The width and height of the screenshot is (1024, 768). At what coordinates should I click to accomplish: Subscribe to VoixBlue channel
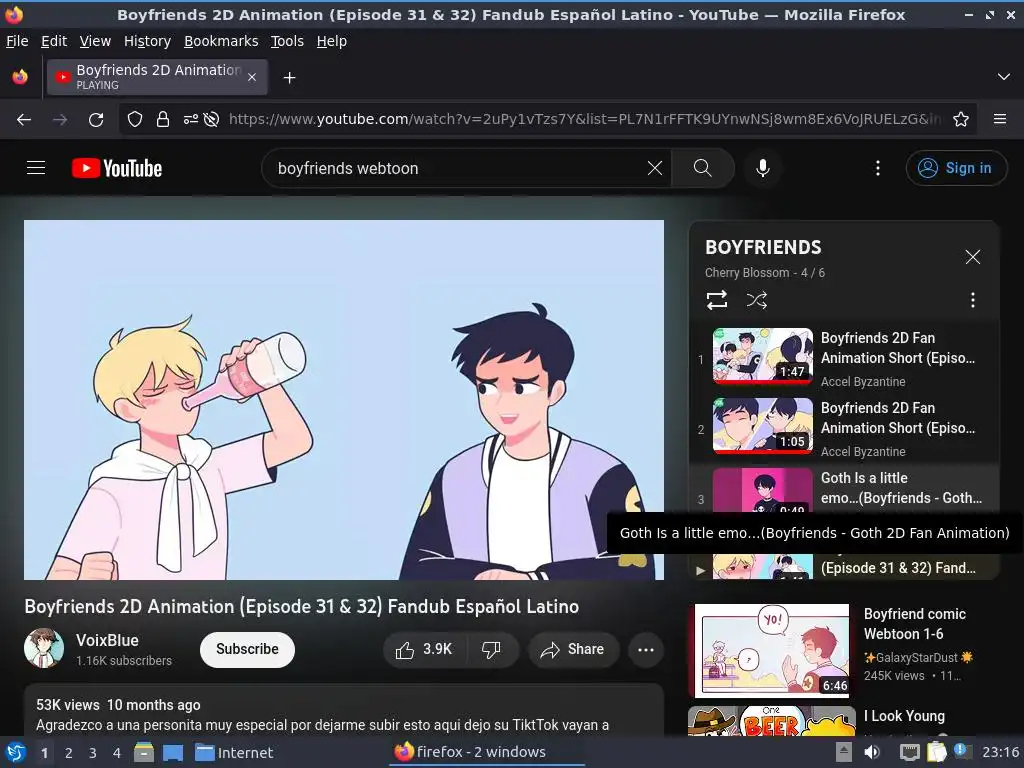tap(248, 650)
